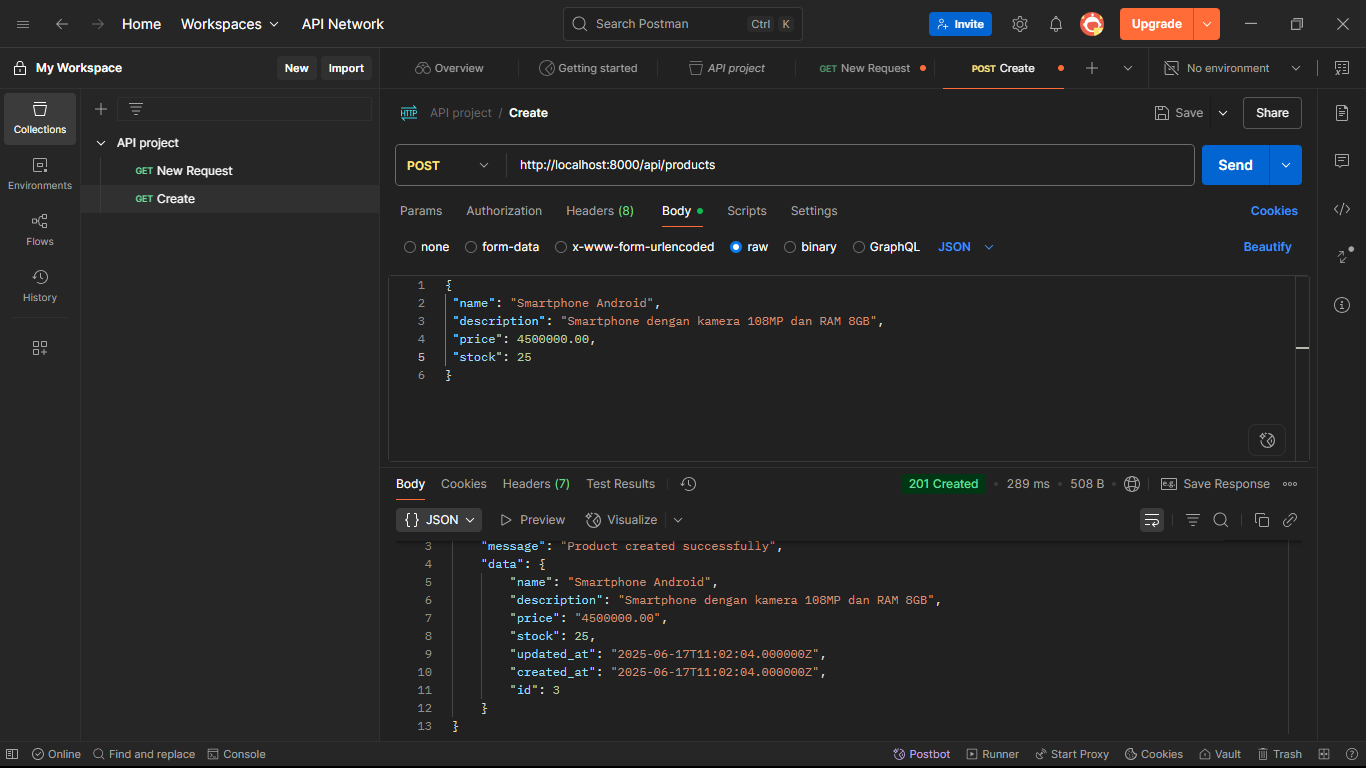The width and height of the screenshot is (1366, 768).
Task: Open the Test Results response tab
Action: [620, 484]
